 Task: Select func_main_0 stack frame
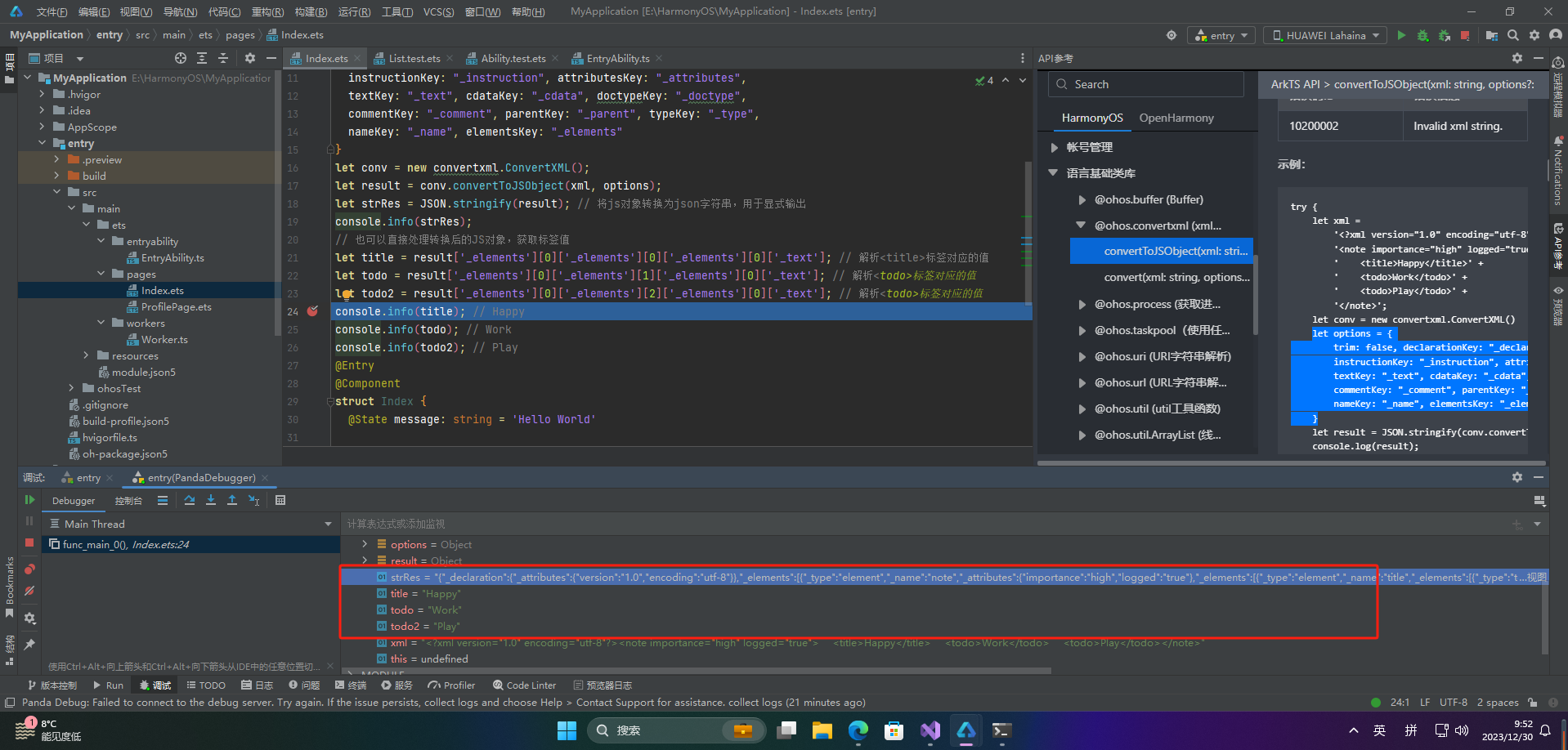point(190,544)
